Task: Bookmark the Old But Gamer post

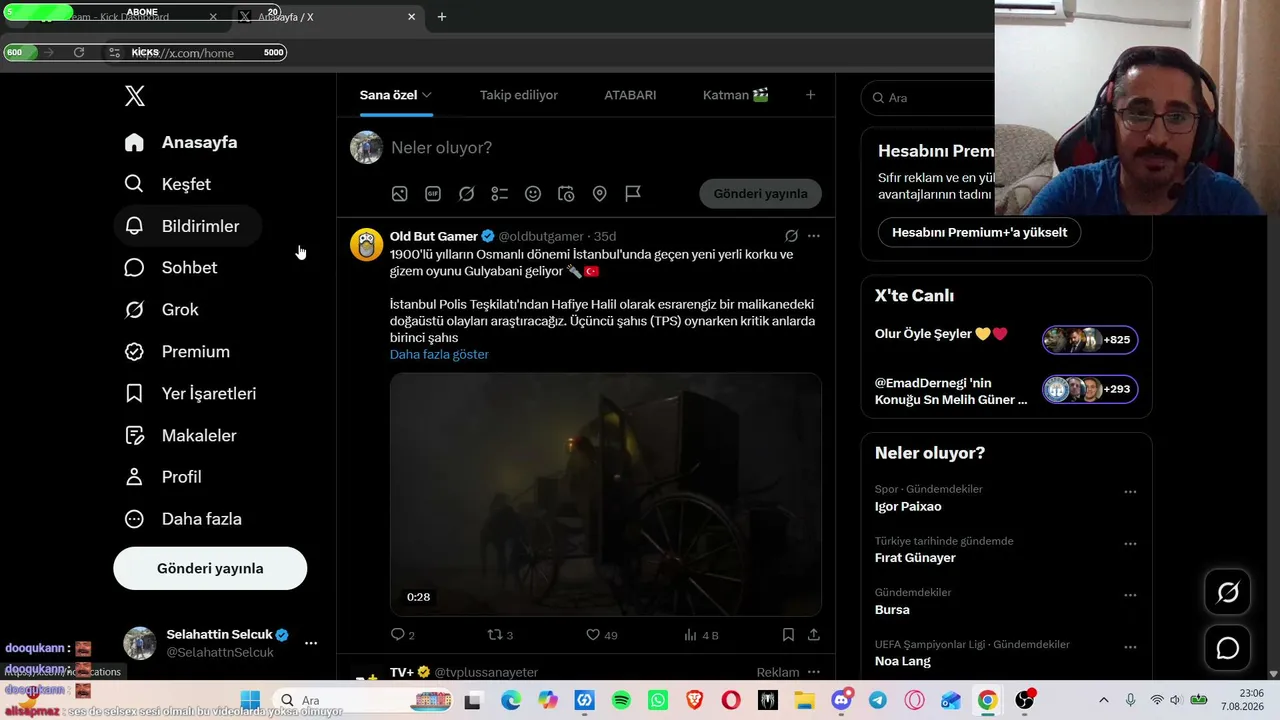Action: tap(788, 635)
